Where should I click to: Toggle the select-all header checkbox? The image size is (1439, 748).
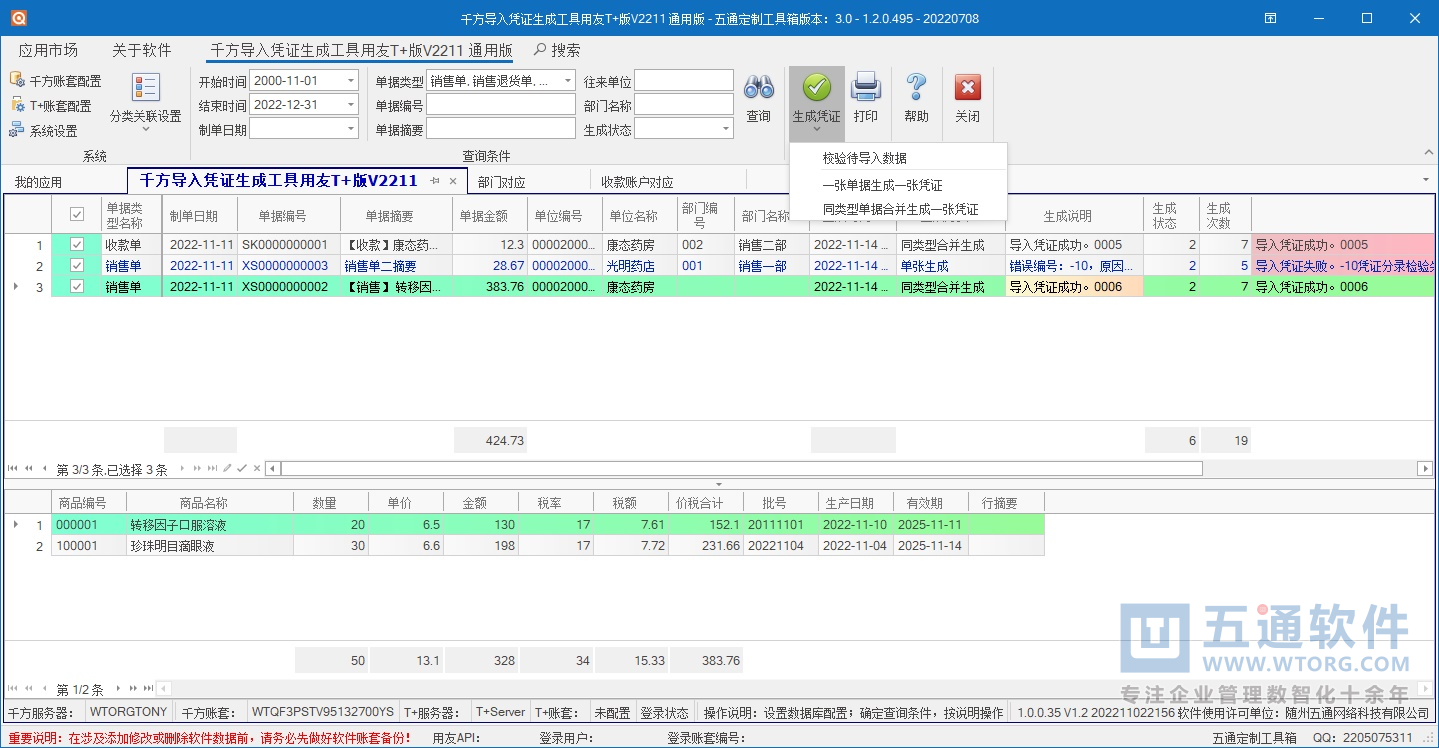(x=77, y=215)
